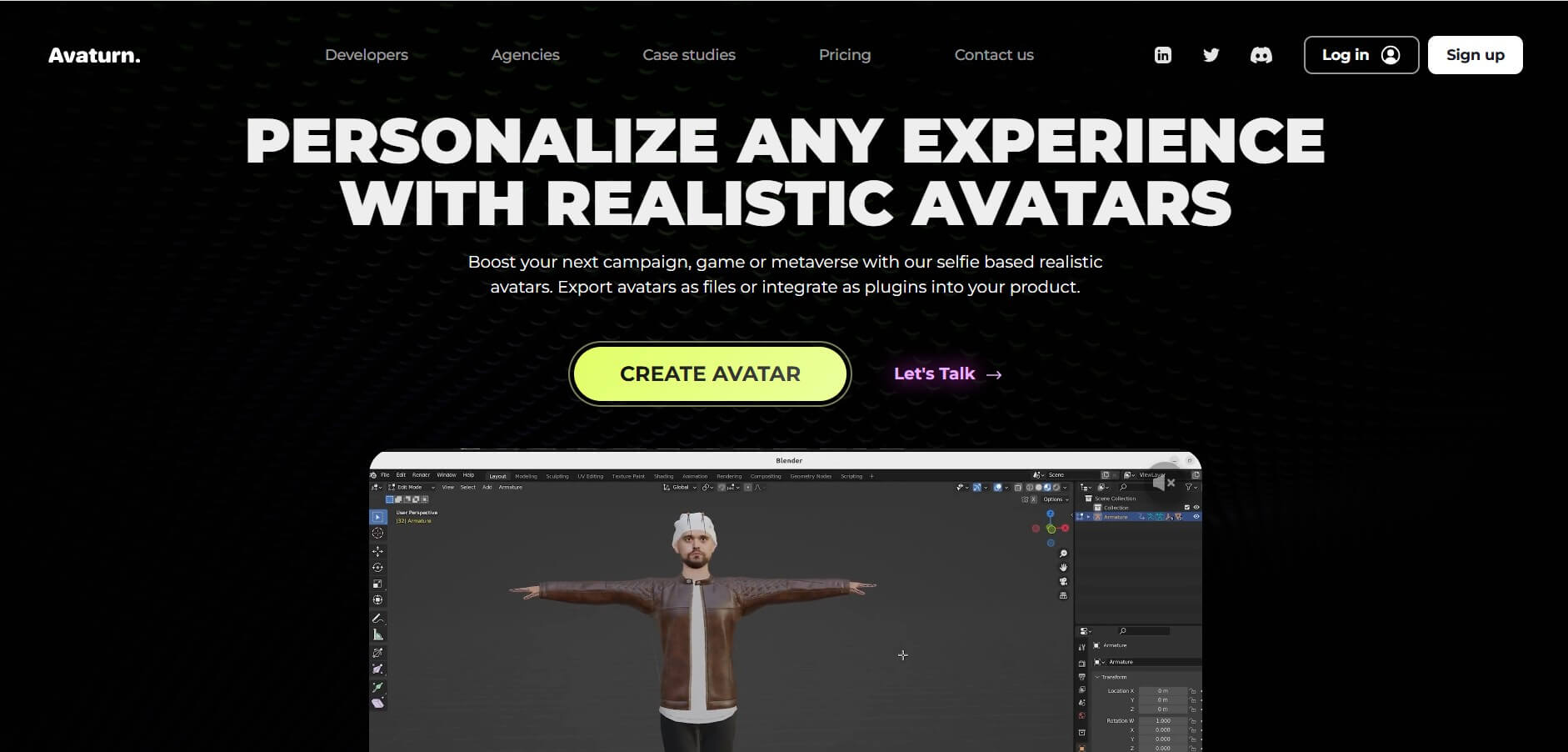The width and height of the screenshot is (1568, 752).
Task: Click the Location X value field
Action: (1162, 691)
